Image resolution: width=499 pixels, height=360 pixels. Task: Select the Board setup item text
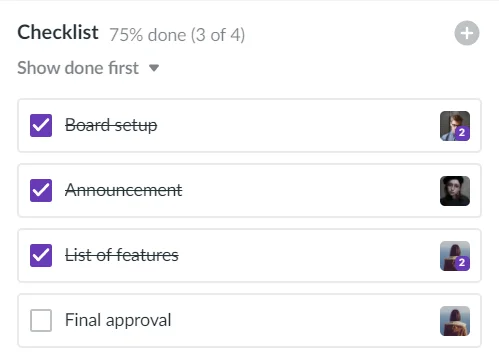point(111,125)
